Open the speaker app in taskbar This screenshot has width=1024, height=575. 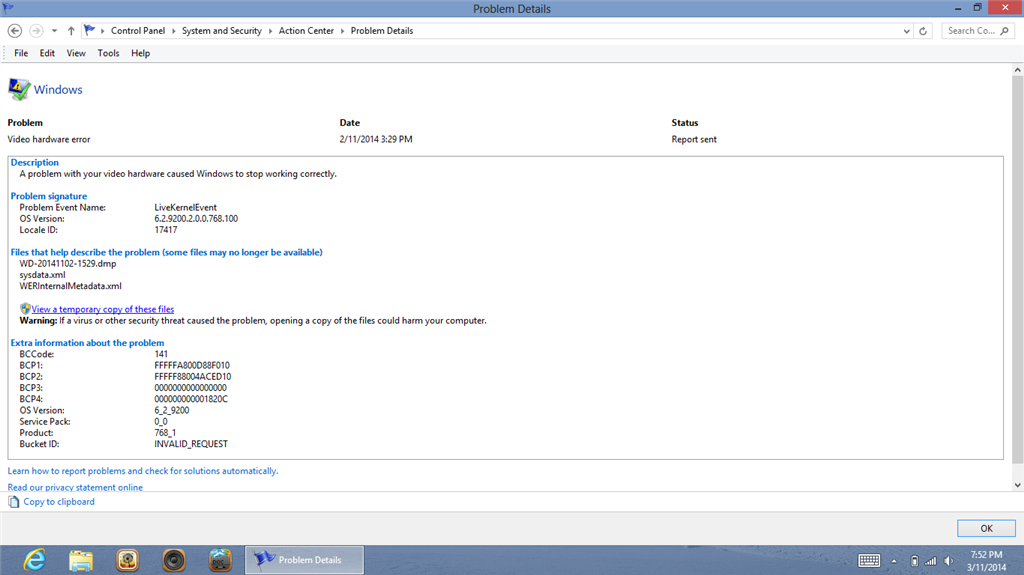tap(174, 560)
